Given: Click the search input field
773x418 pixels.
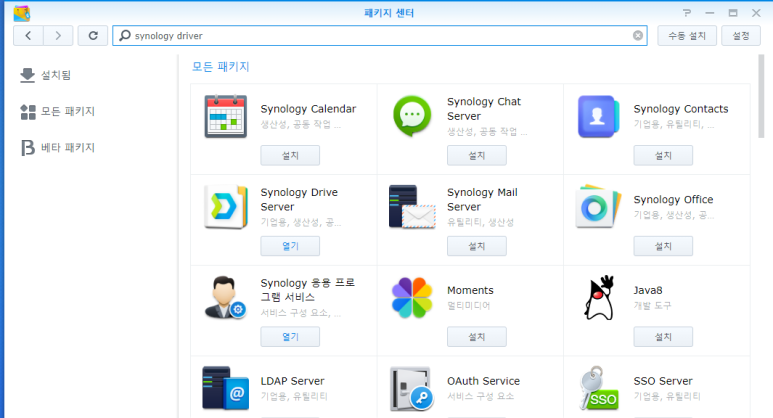Looking at the screenshot, I should [380, 35].
